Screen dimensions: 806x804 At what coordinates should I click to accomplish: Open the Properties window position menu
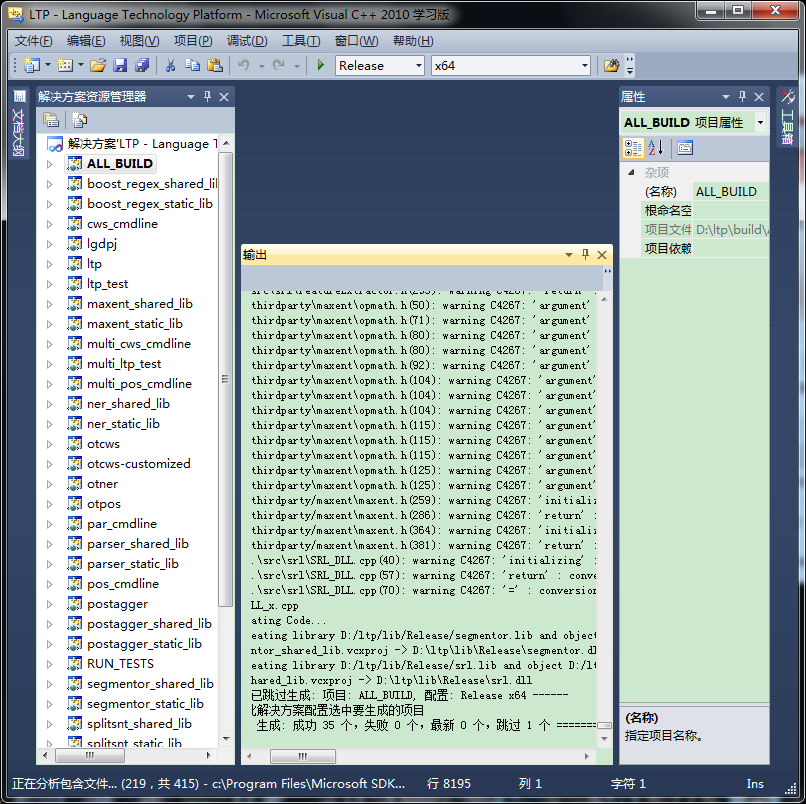click(725, 97)
